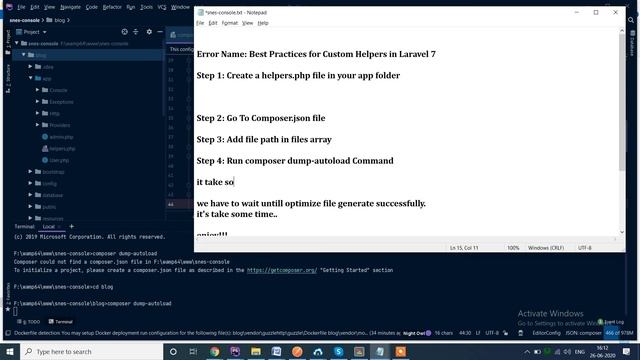
Task: Click the locate-file target icon in the Project panel
Action: click(124, 32)
